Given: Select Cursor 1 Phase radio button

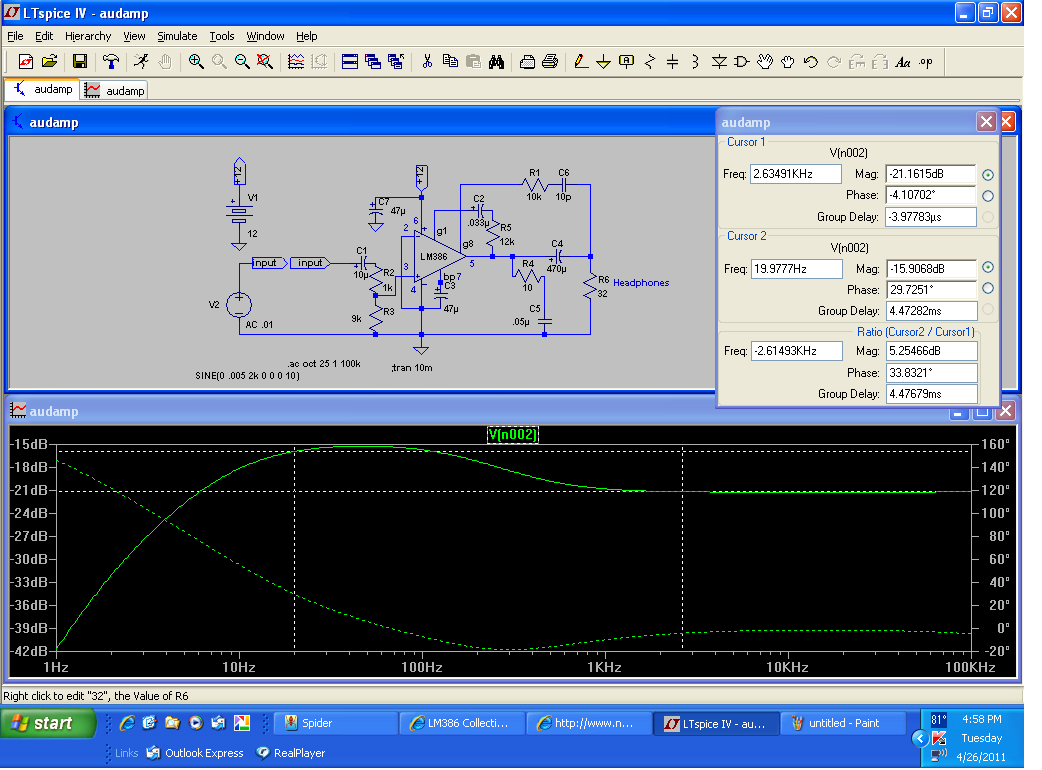Looking at the screenshot, I should click(988, 196).
